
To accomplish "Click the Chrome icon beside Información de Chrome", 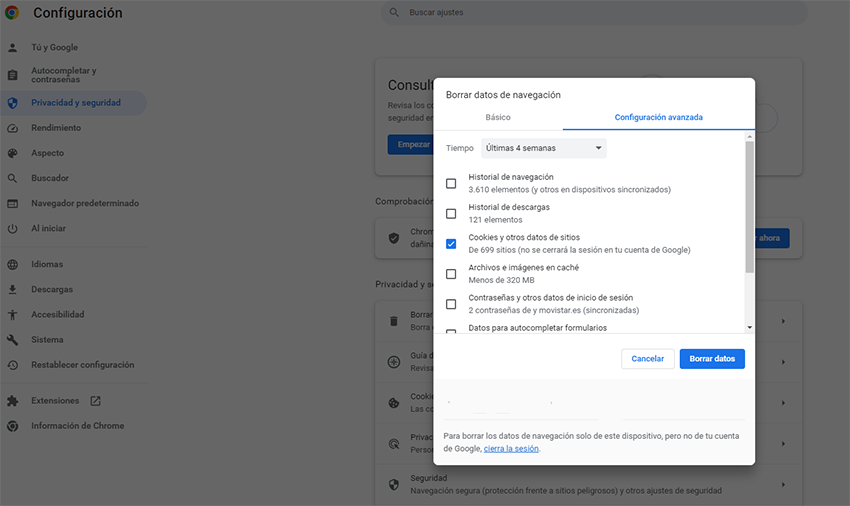I will point(12,426).
